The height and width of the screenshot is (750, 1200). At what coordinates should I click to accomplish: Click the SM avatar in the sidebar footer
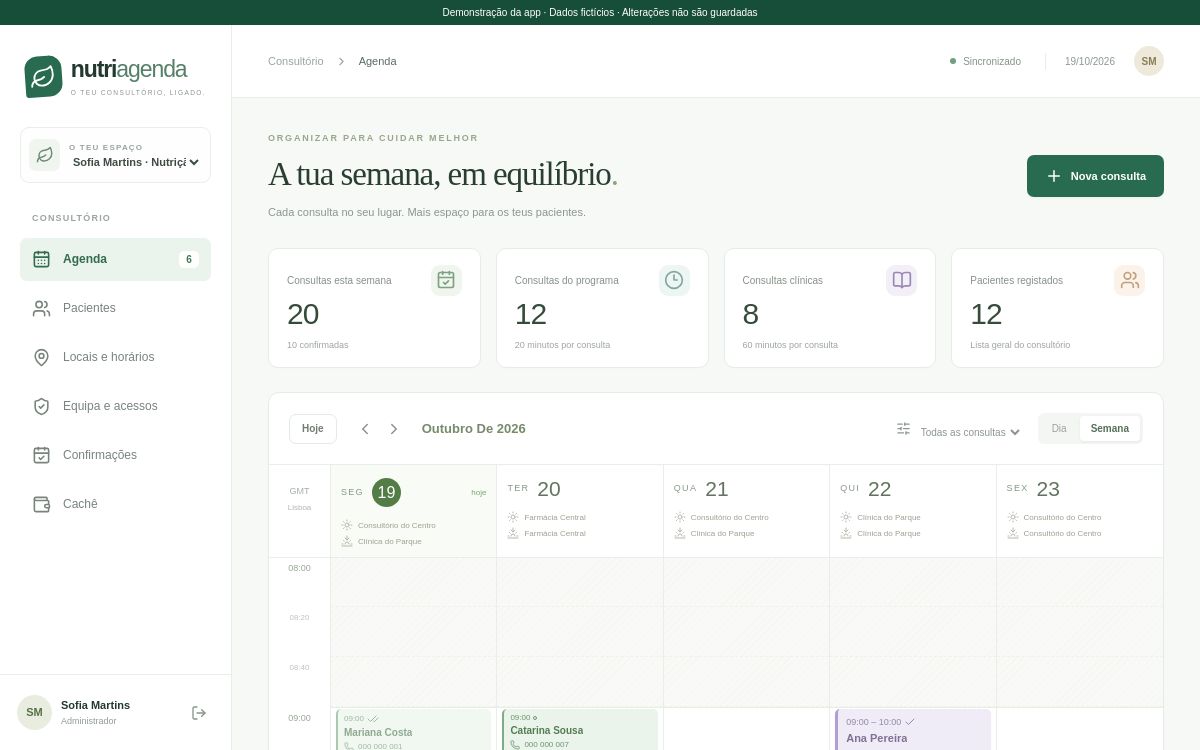[x=34, y=712]
